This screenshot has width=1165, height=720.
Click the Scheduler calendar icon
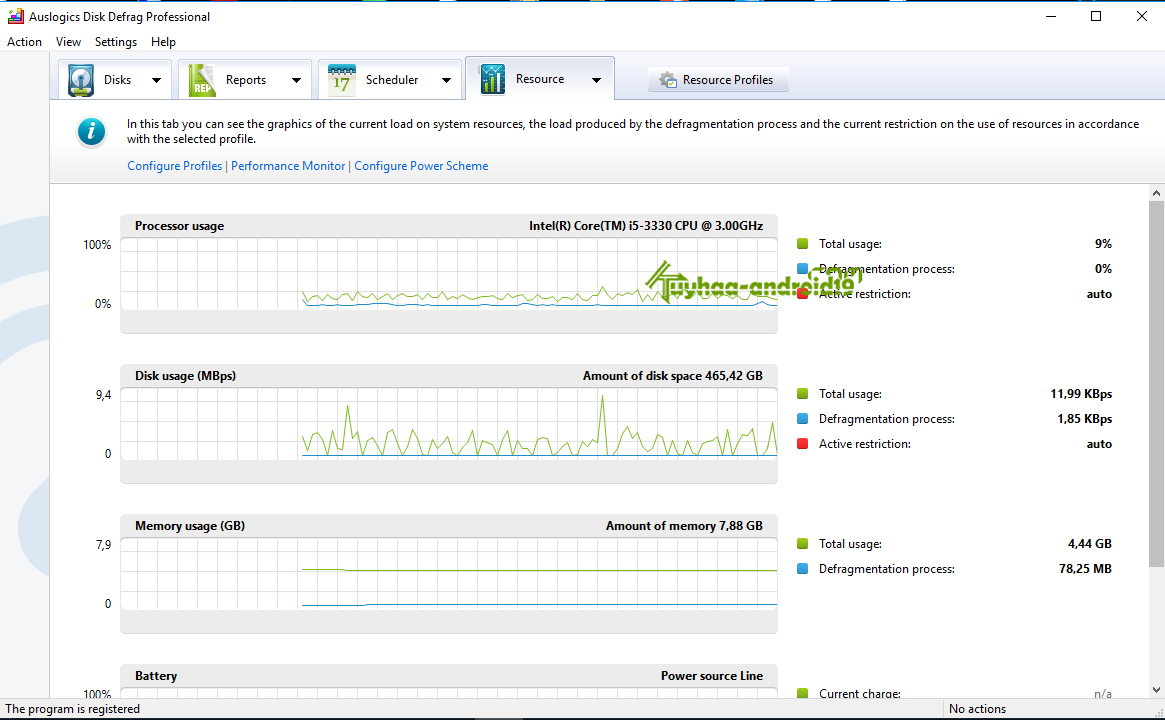click(x=342, y=80)
